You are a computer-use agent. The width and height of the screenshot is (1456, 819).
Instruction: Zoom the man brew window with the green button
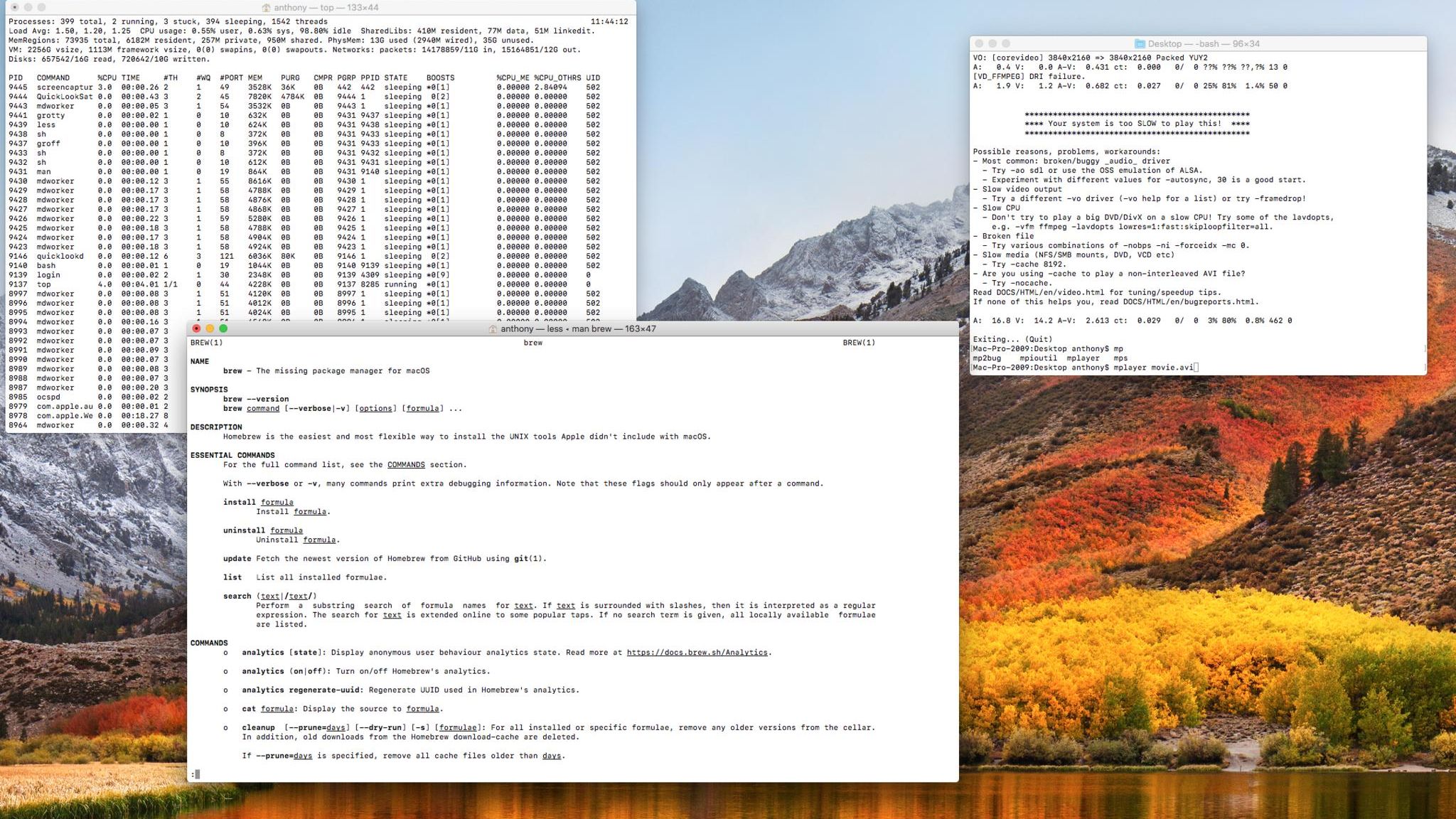click(223, 328)
